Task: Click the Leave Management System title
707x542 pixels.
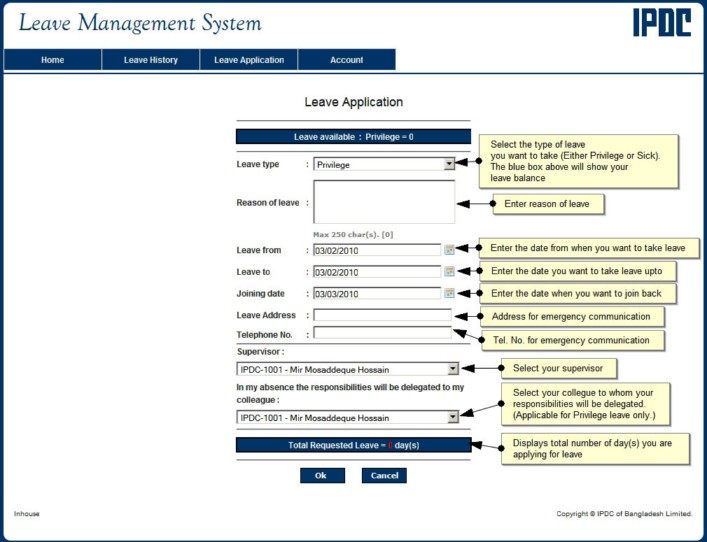Action: [x=140, y=23]
